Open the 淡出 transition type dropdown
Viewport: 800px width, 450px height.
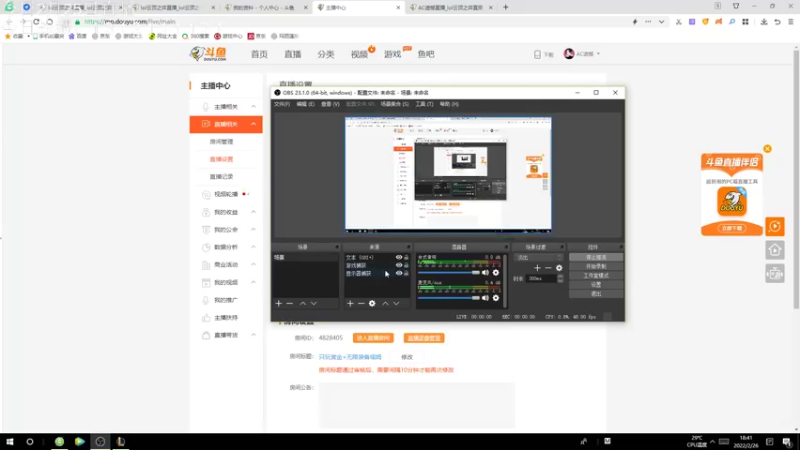click(538, 258)
